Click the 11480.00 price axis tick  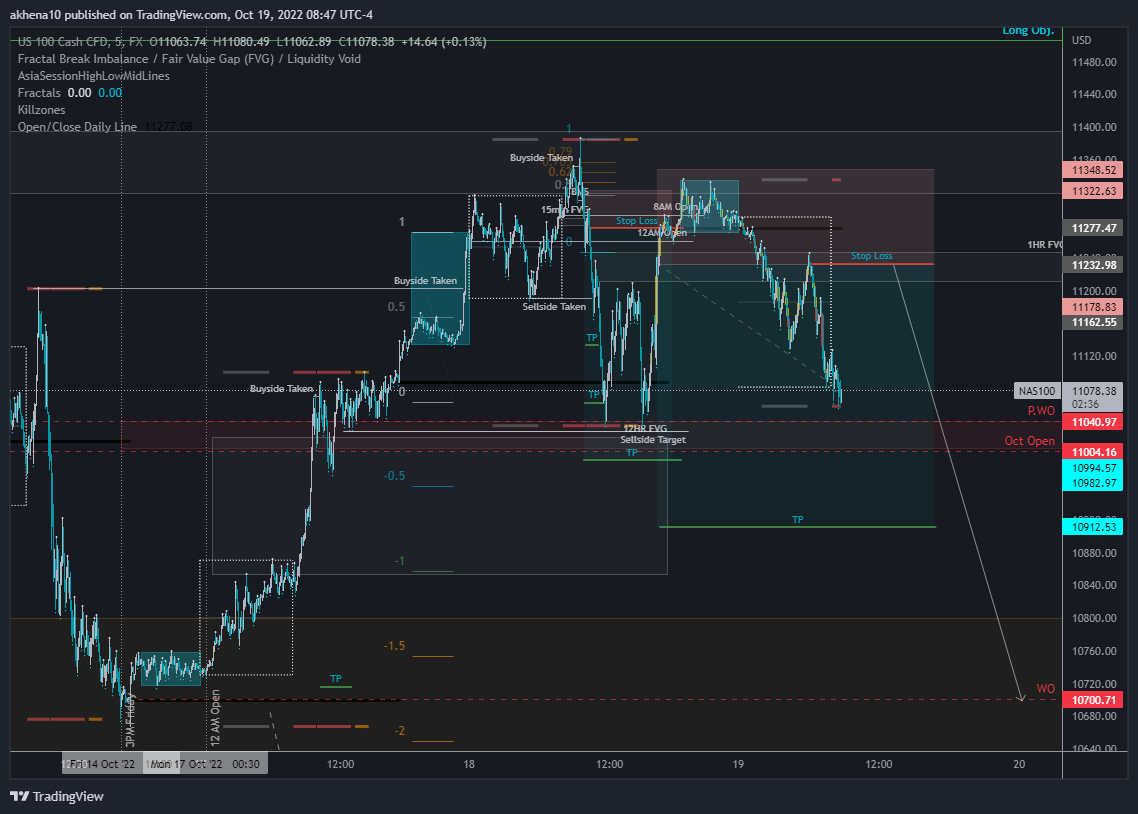[x=1094, y=62]
